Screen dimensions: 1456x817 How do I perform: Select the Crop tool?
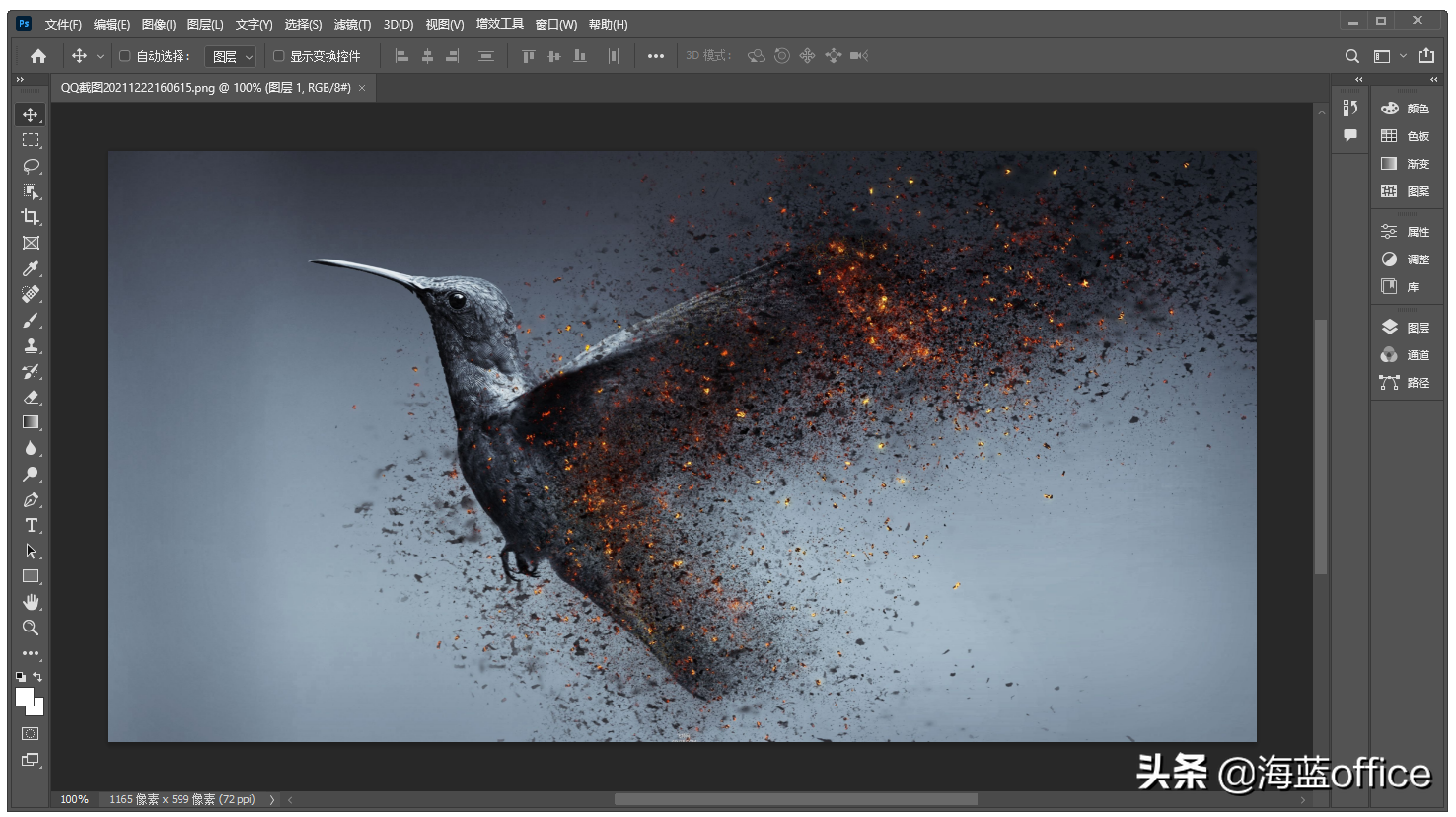(31, 217)
